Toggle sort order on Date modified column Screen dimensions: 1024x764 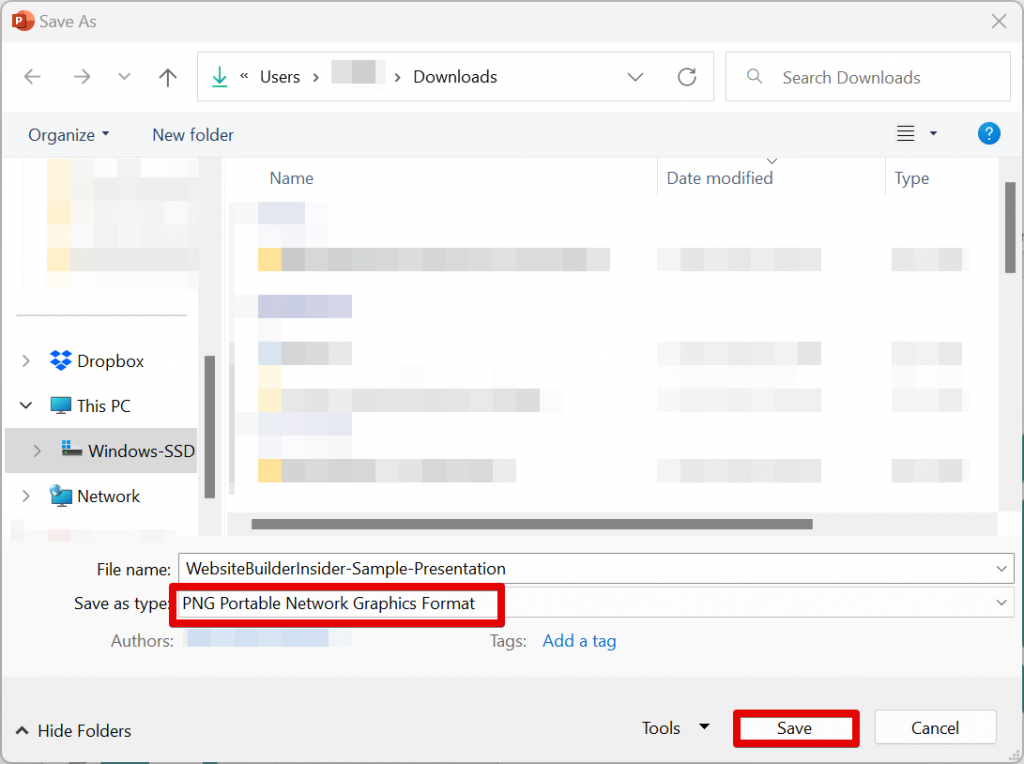(x=719, y=178)
